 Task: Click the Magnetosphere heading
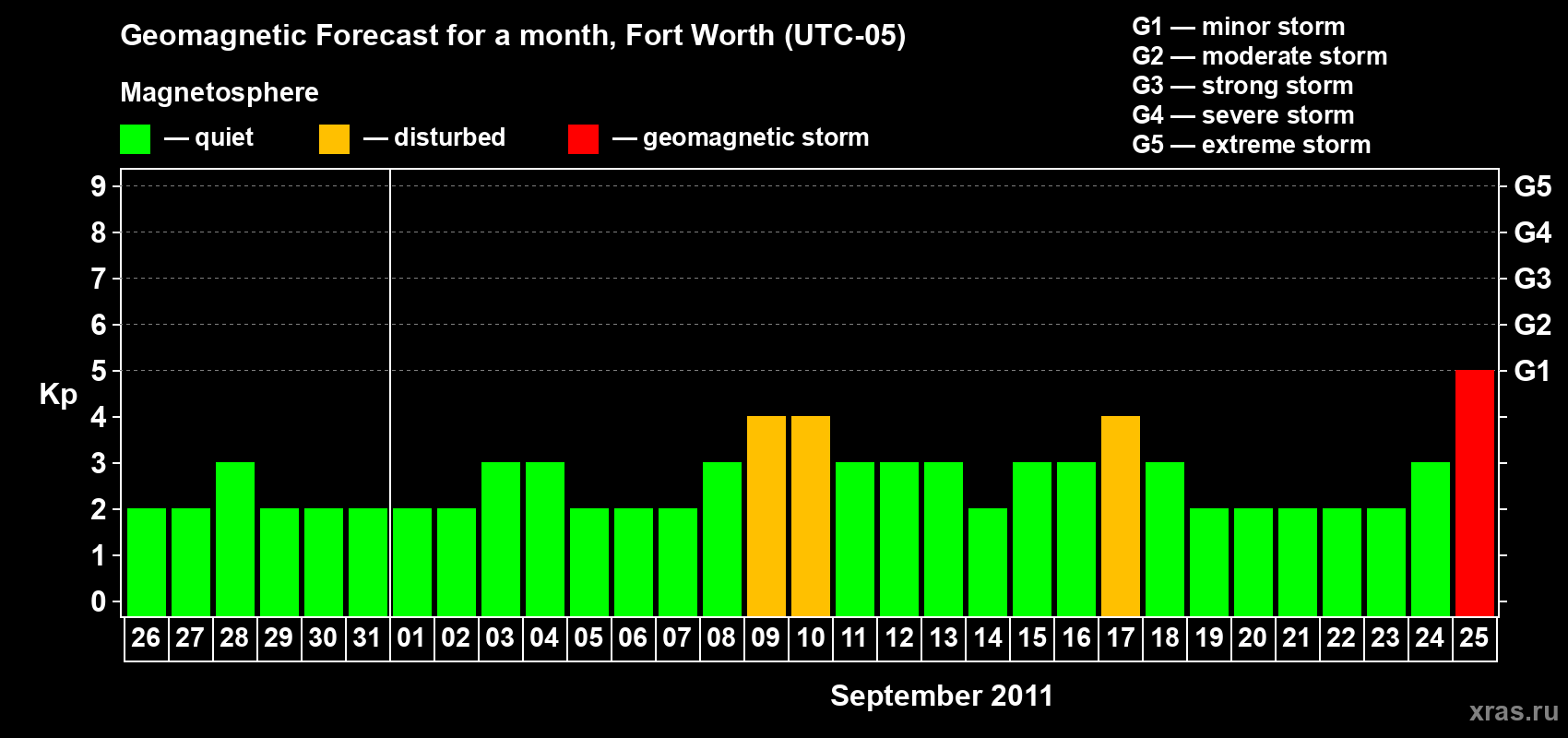tap(220, 93)
